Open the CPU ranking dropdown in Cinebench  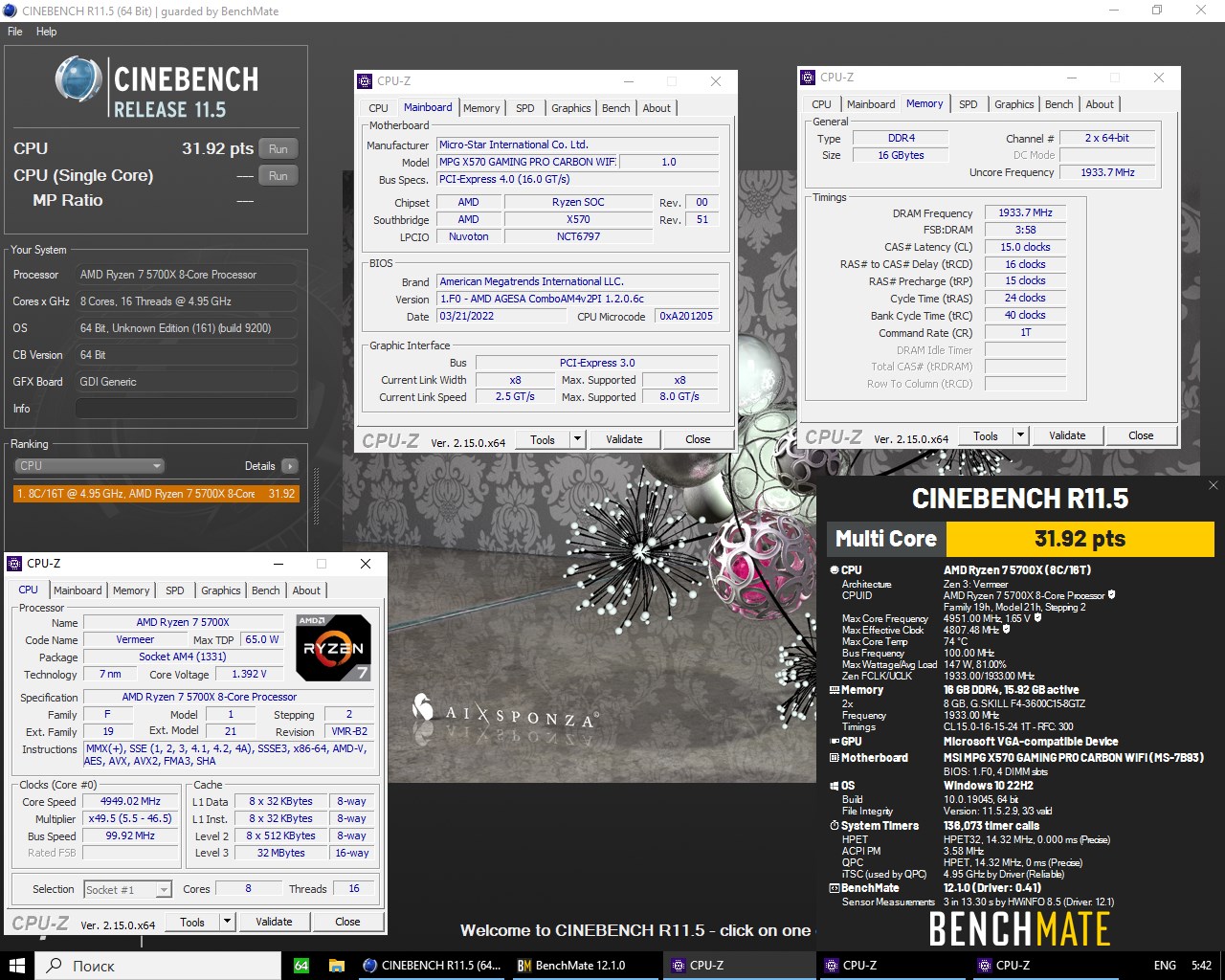[x=90, y=466]
